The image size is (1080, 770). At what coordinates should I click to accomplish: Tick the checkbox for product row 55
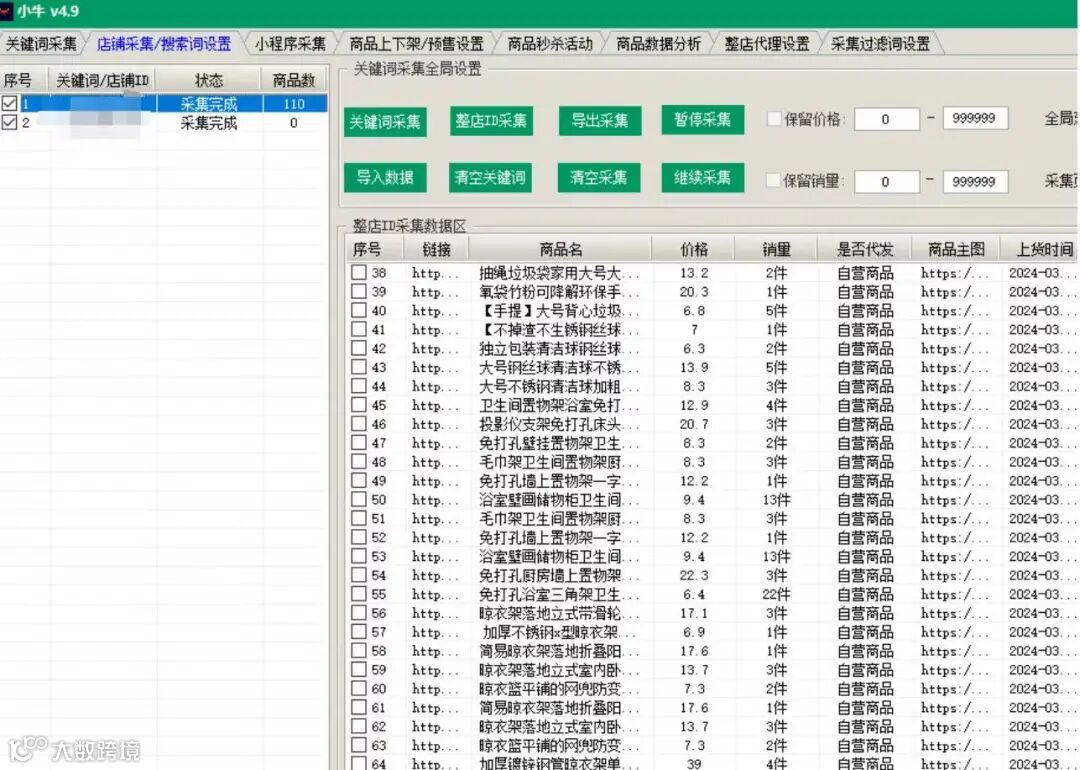coord(359,594)
